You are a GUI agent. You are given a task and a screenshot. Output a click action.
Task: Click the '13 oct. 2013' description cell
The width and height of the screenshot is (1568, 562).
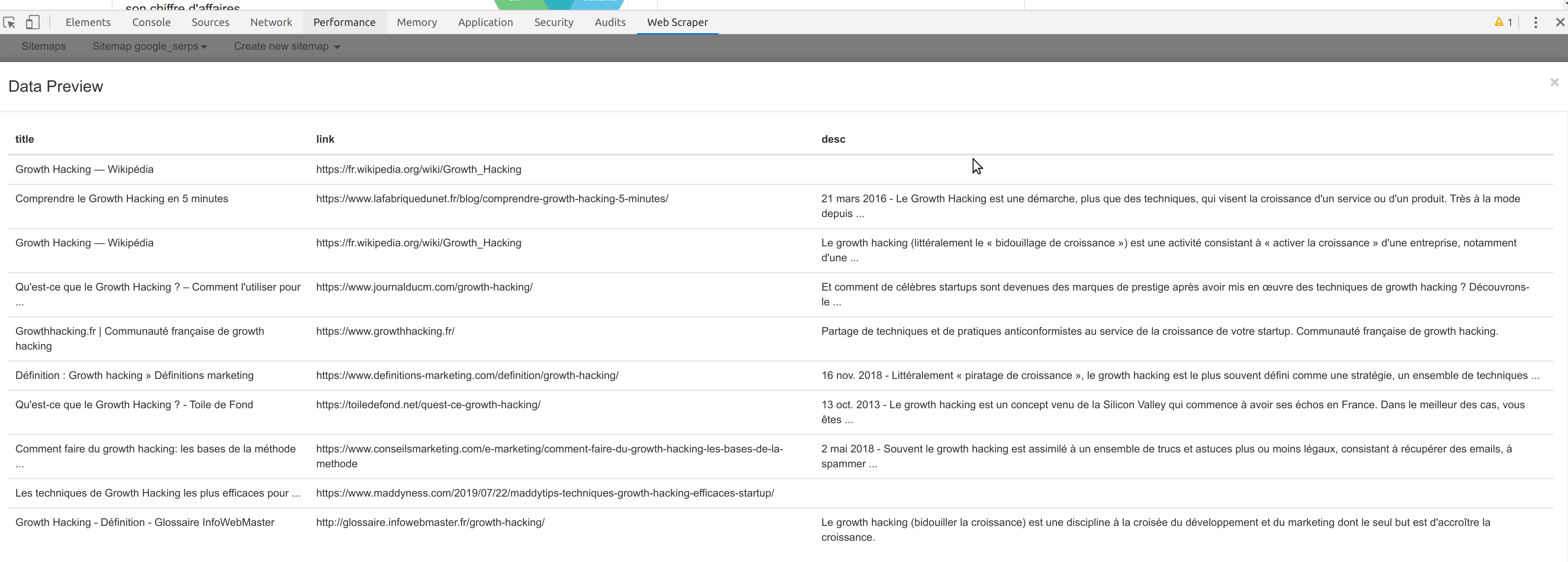(1173, 412)
